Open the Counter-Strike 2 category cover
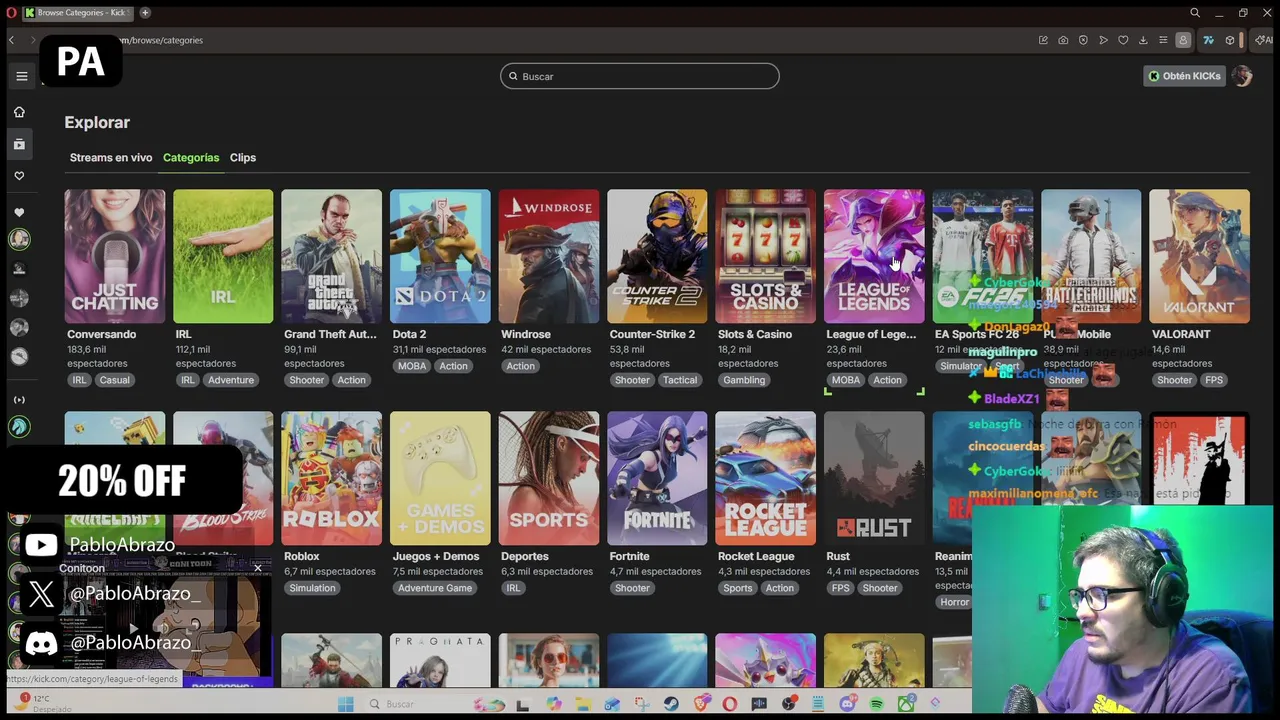 [x=657, y=256]
